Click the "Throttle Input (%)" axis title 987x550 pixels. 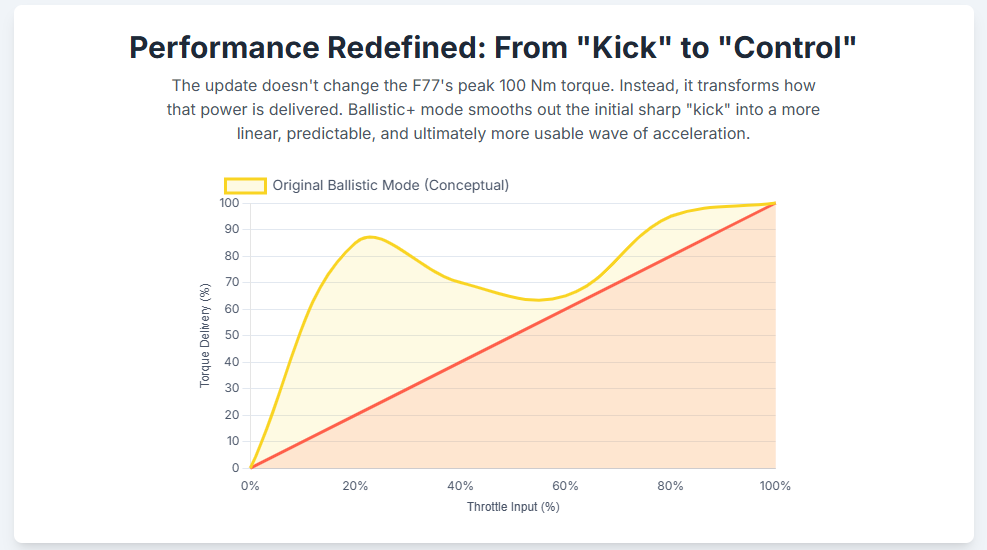click(x=513, y=507)
